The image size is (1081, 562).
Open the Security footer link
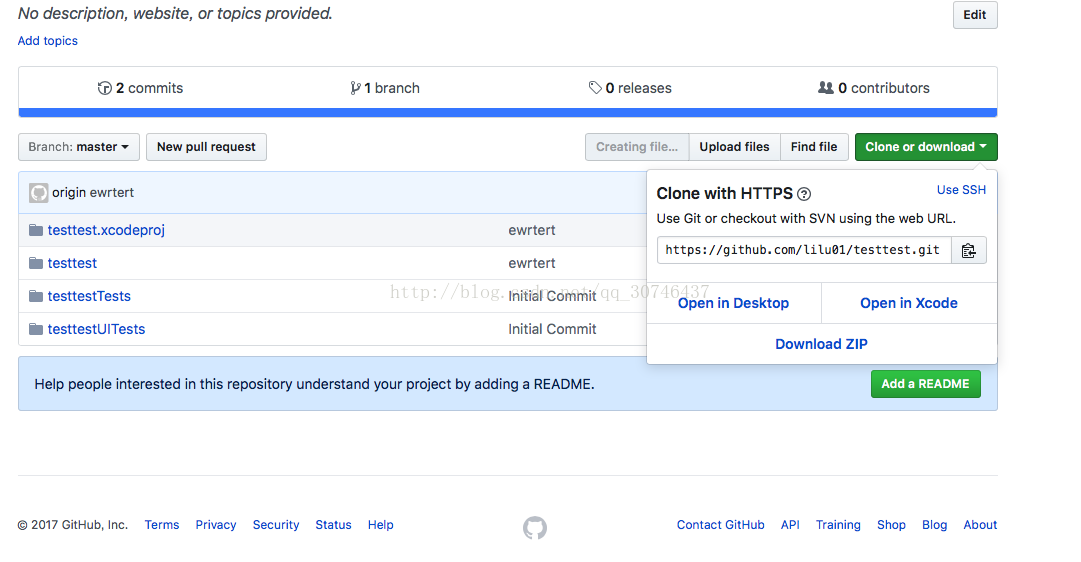(276, 525)
